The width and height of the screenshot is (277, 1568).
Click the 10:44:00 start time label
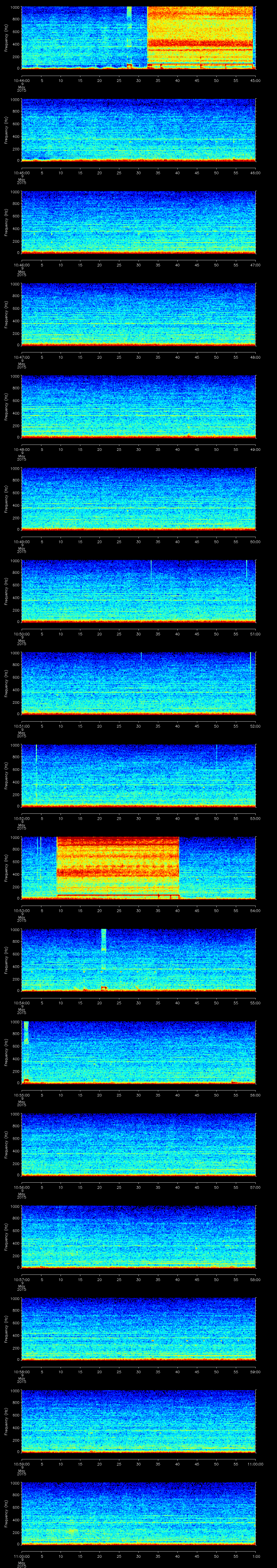[x=21, y=80]
